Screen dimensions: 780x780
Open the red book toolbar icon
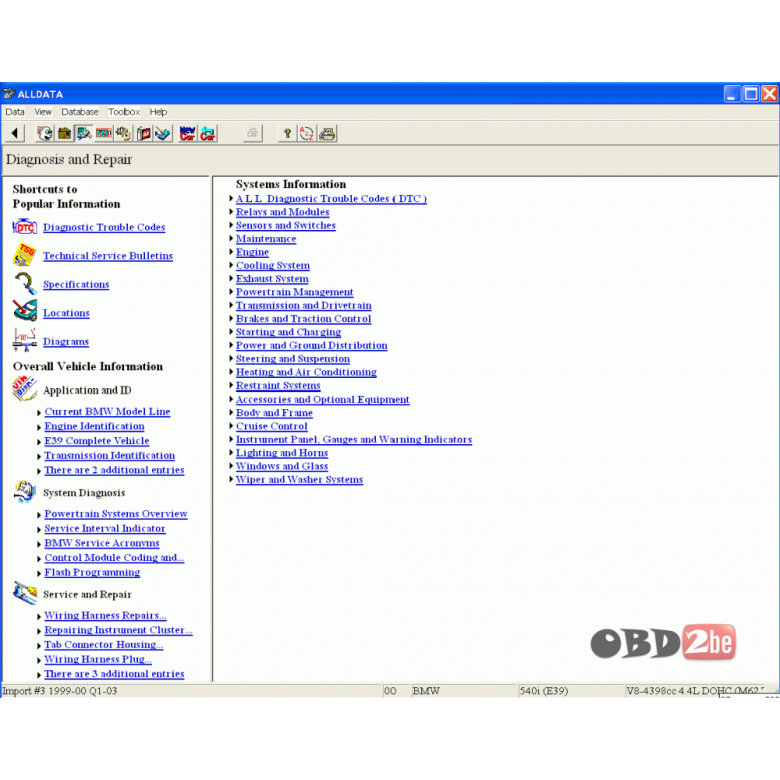pyautogui.click(x=143, y=133)
